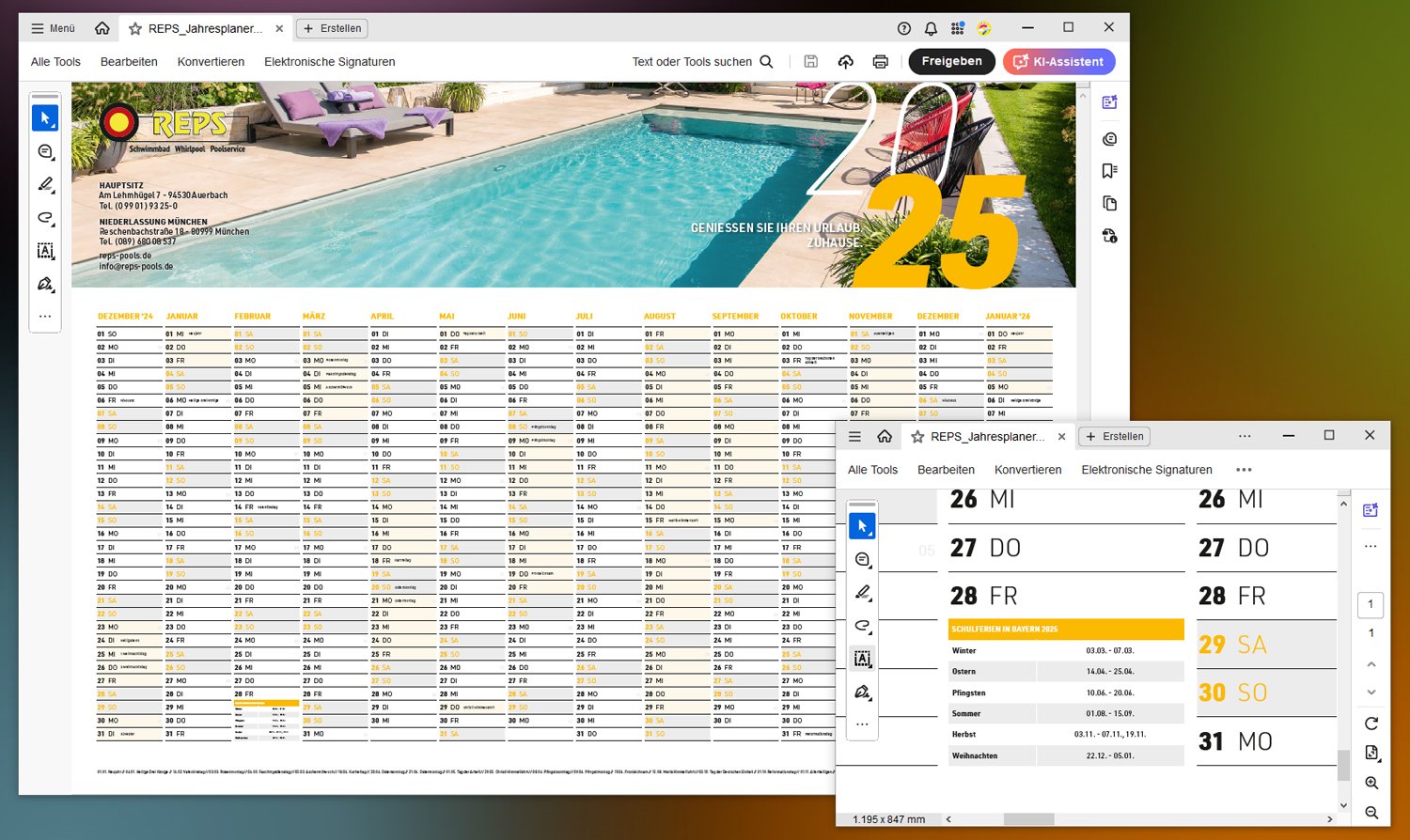Open Konvertieren menu in the large window
The image size is (1410, 840).
tap(211, 62)
